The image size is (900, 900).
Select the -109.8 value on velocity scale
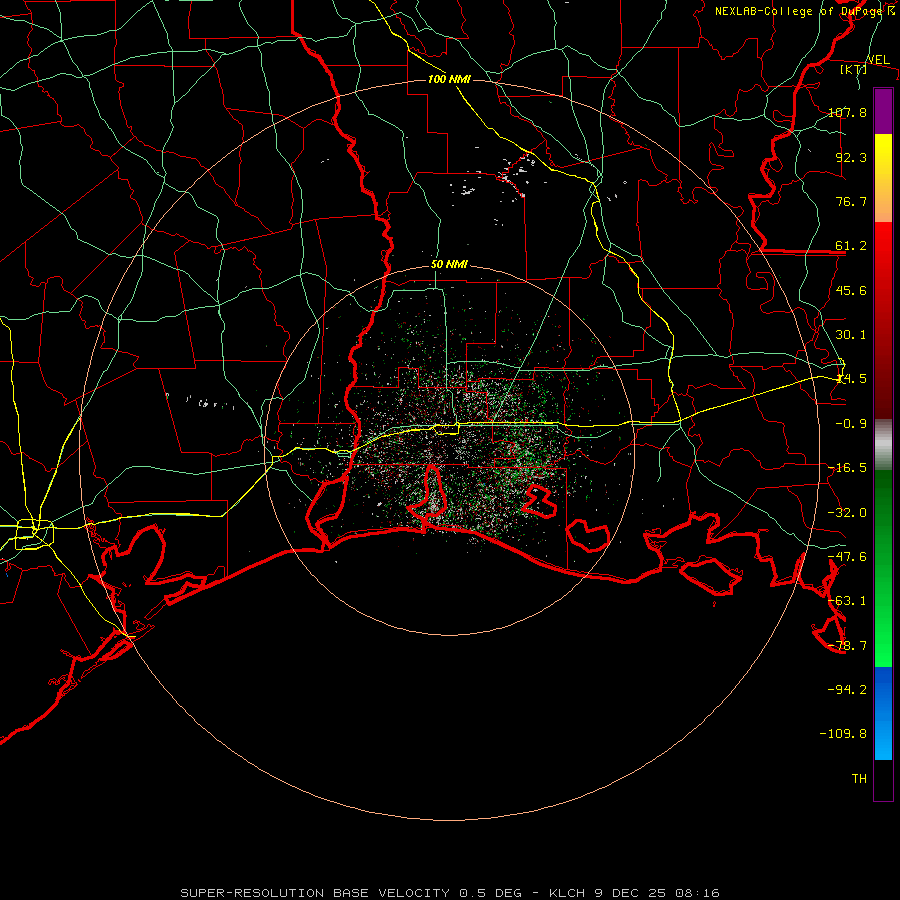(843, 734)
